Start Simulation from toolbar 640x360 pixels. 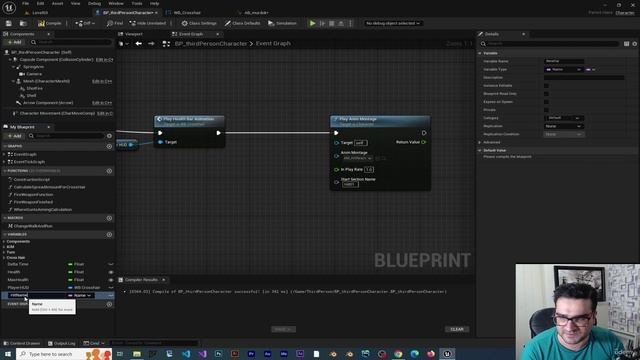tap(282, 23)
